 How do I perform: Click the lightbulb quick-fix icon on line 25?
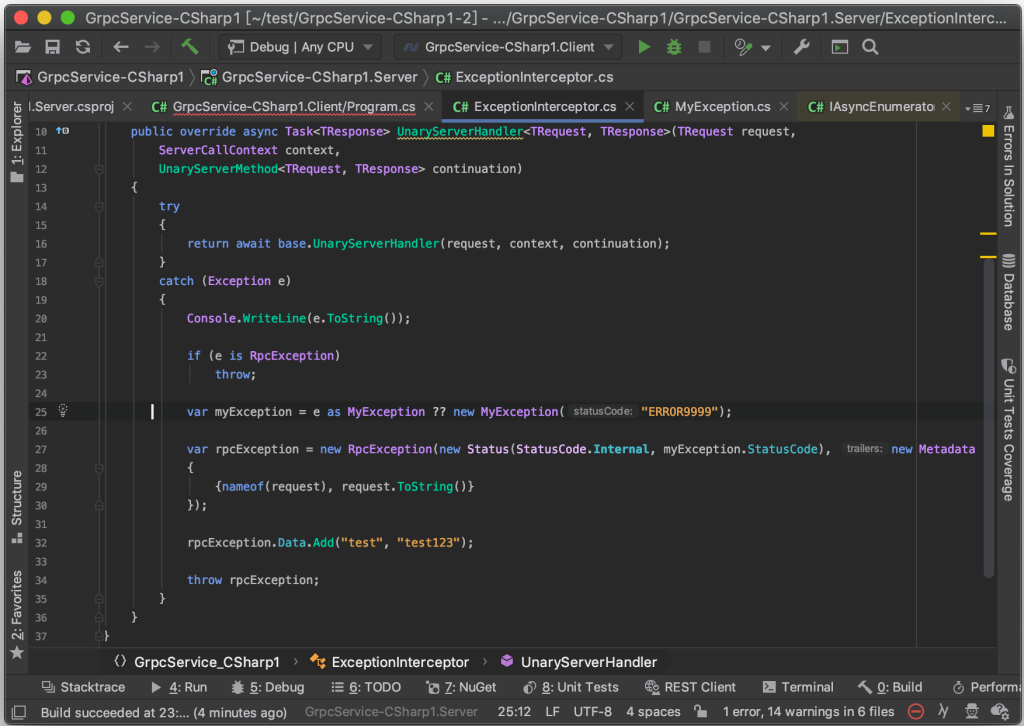[x=63, y=411]
